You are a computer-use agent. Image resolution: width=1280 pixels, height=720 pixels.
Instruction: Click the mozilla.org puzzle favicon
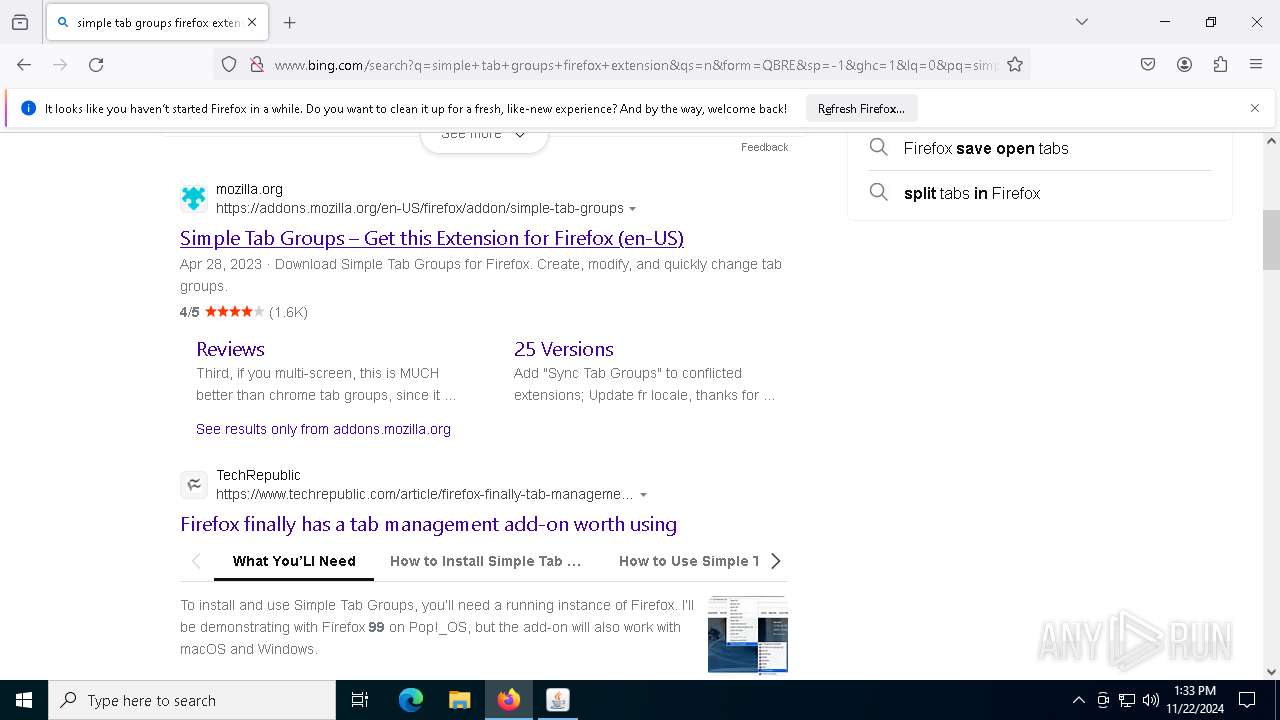[194, 198]
